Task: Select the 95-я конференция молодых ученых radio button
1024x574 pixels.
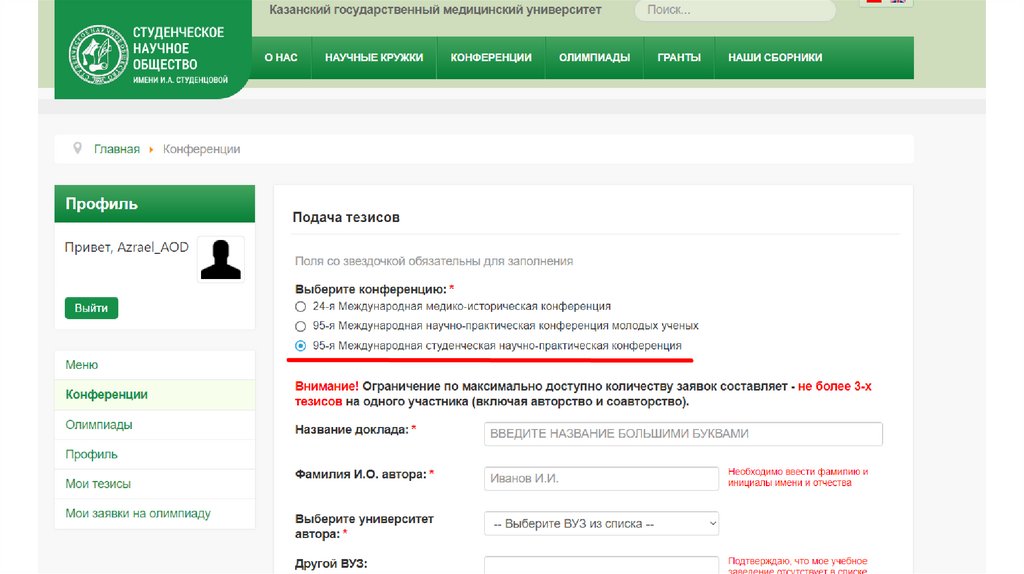Action: pos(300,326)
